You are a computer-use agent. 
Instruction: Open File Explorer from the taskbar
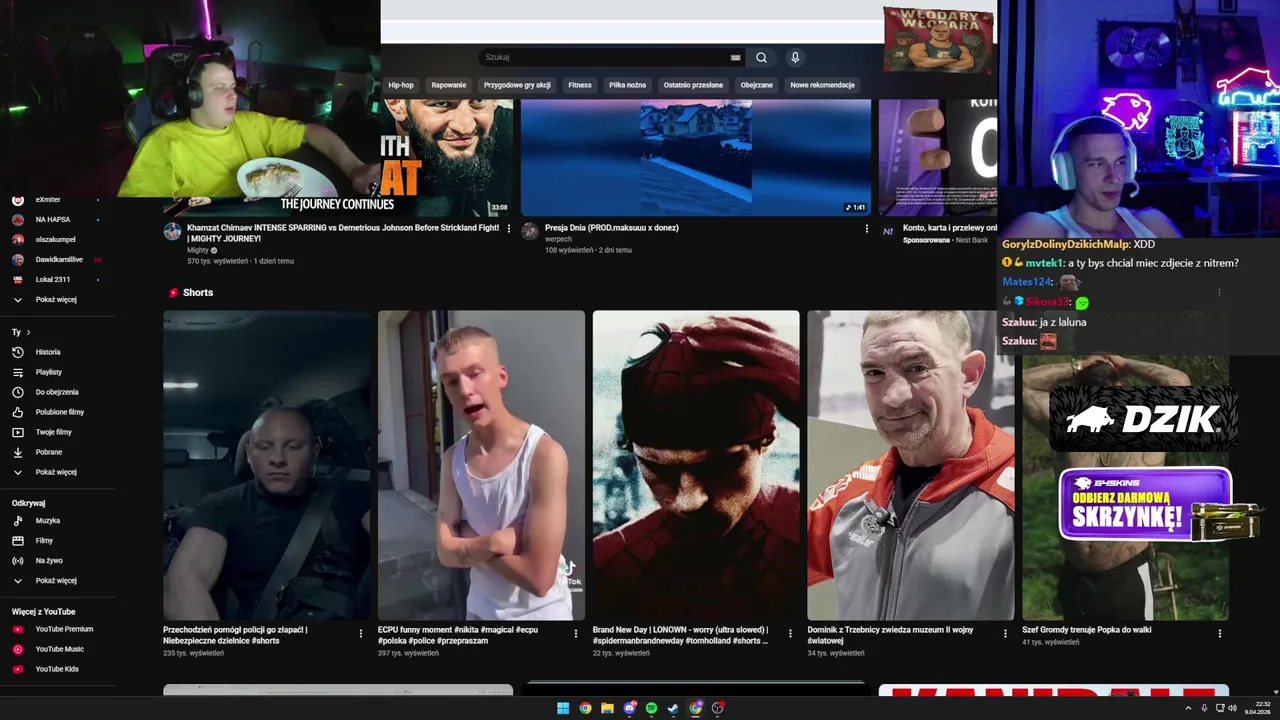607,708
